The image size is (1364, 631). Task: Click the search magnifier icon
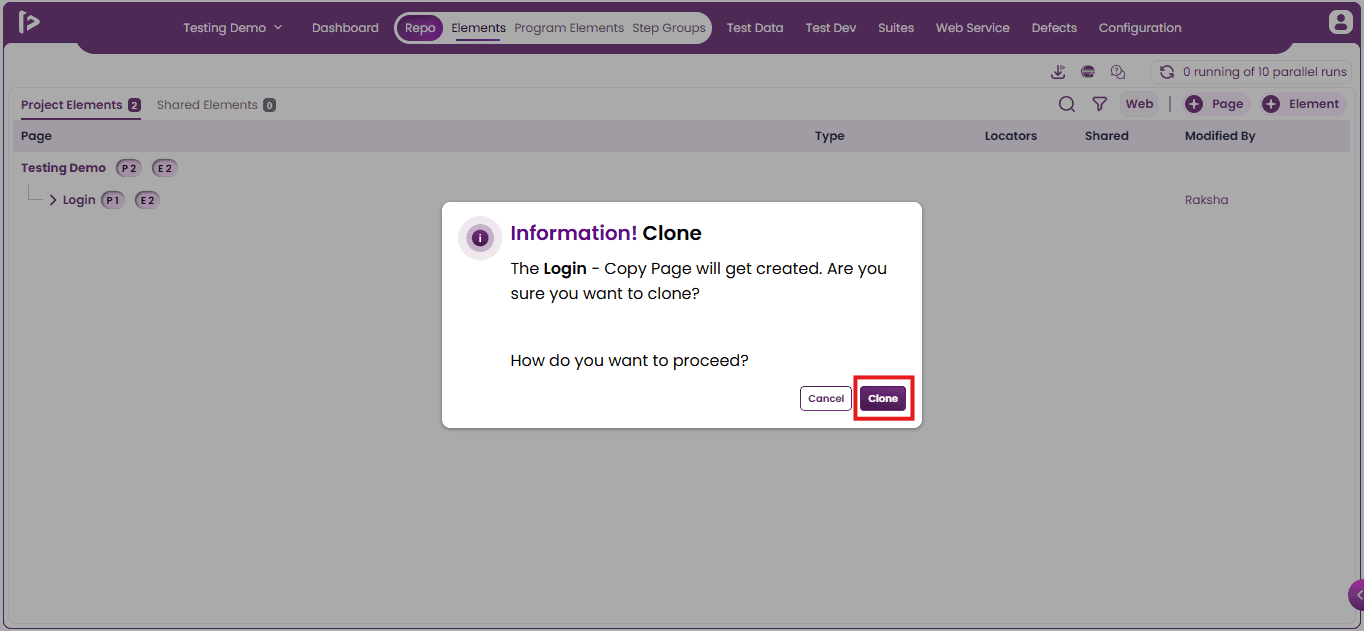tap(1067, 104)
